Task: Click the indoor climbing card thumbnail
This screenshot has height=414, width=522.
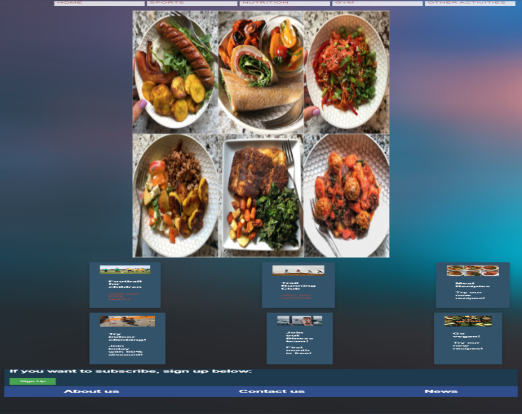Action: point(127,321)
